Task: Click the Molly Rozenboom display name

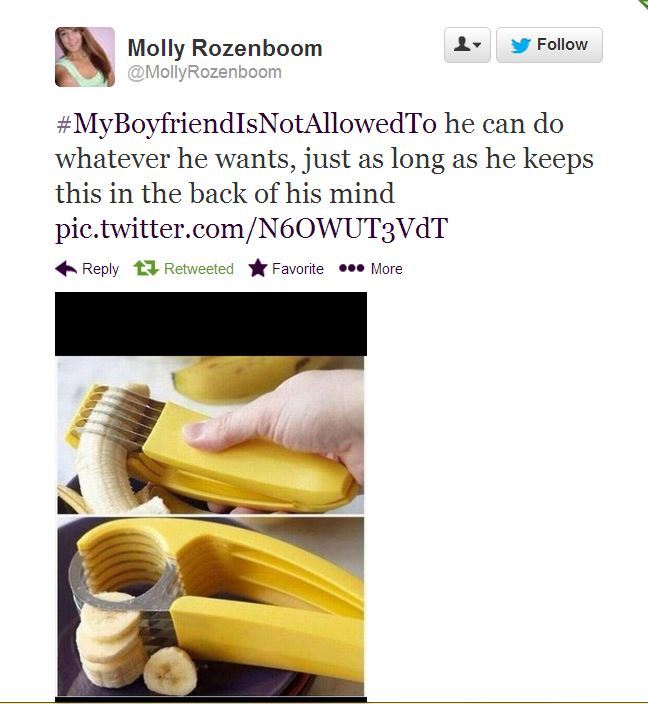Action: (x=225, y=48)
